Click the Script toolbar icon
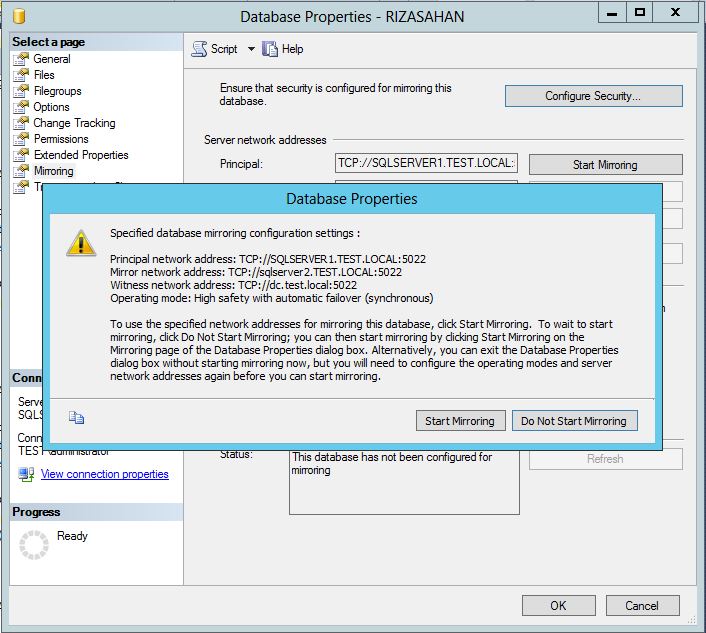 (198, 49)
